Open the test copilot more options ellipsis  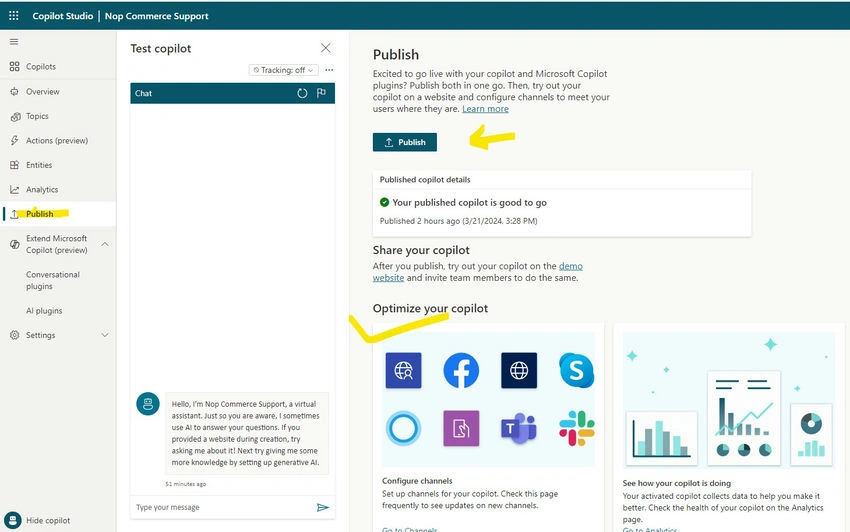click(329, 70)
